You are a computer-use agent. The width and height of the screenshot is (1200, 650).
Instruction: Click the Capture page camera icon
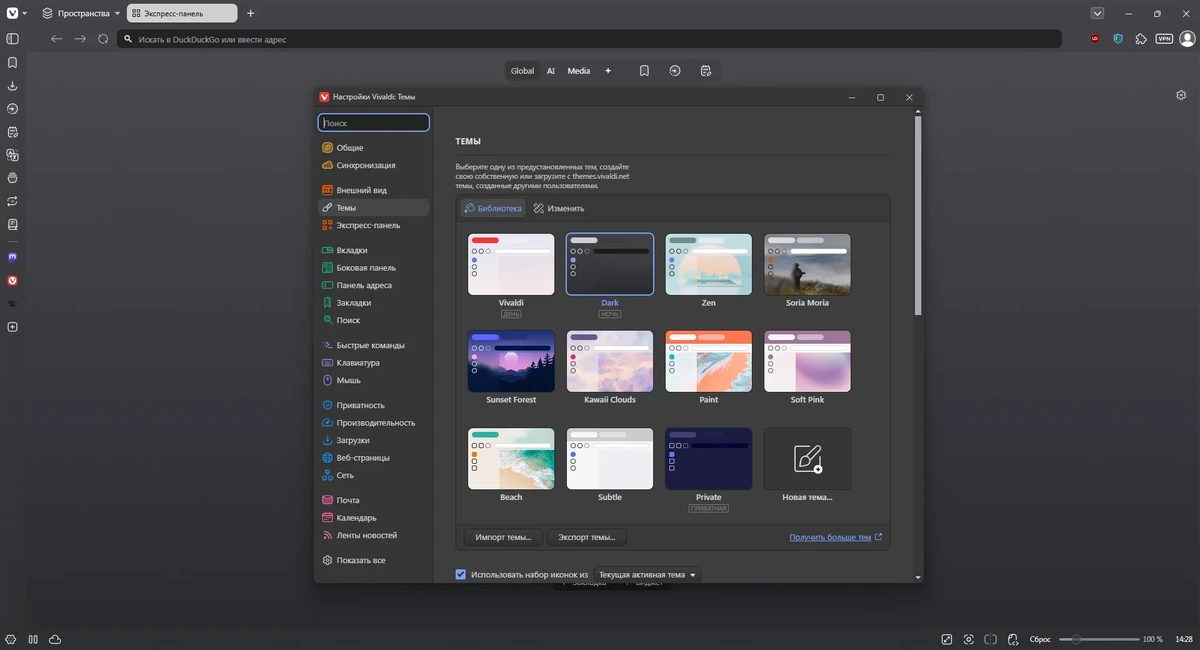[x=968, y=639]
